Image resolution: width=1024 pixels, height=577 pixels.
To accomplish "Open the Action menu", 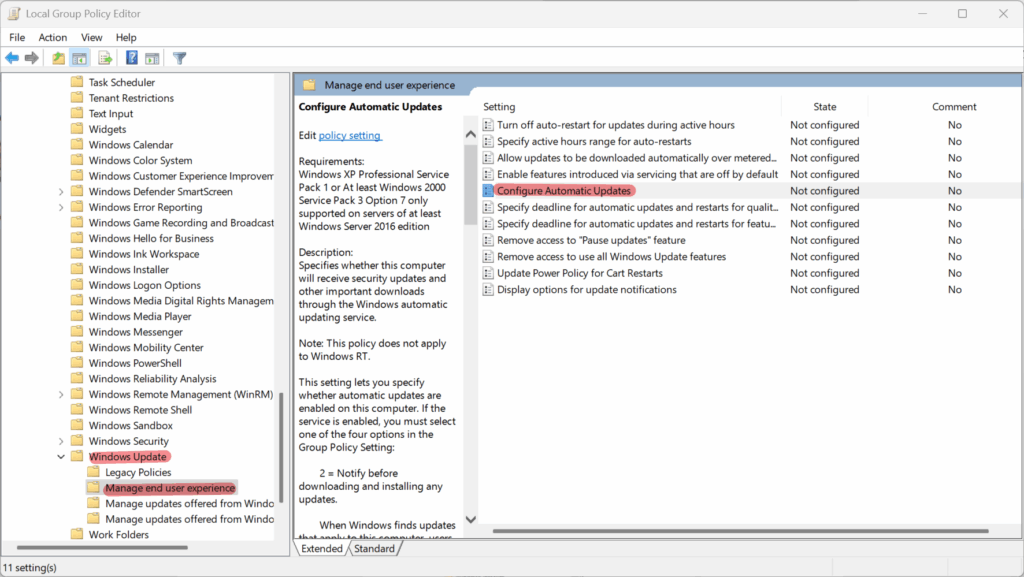I will [x=53, y=37].
